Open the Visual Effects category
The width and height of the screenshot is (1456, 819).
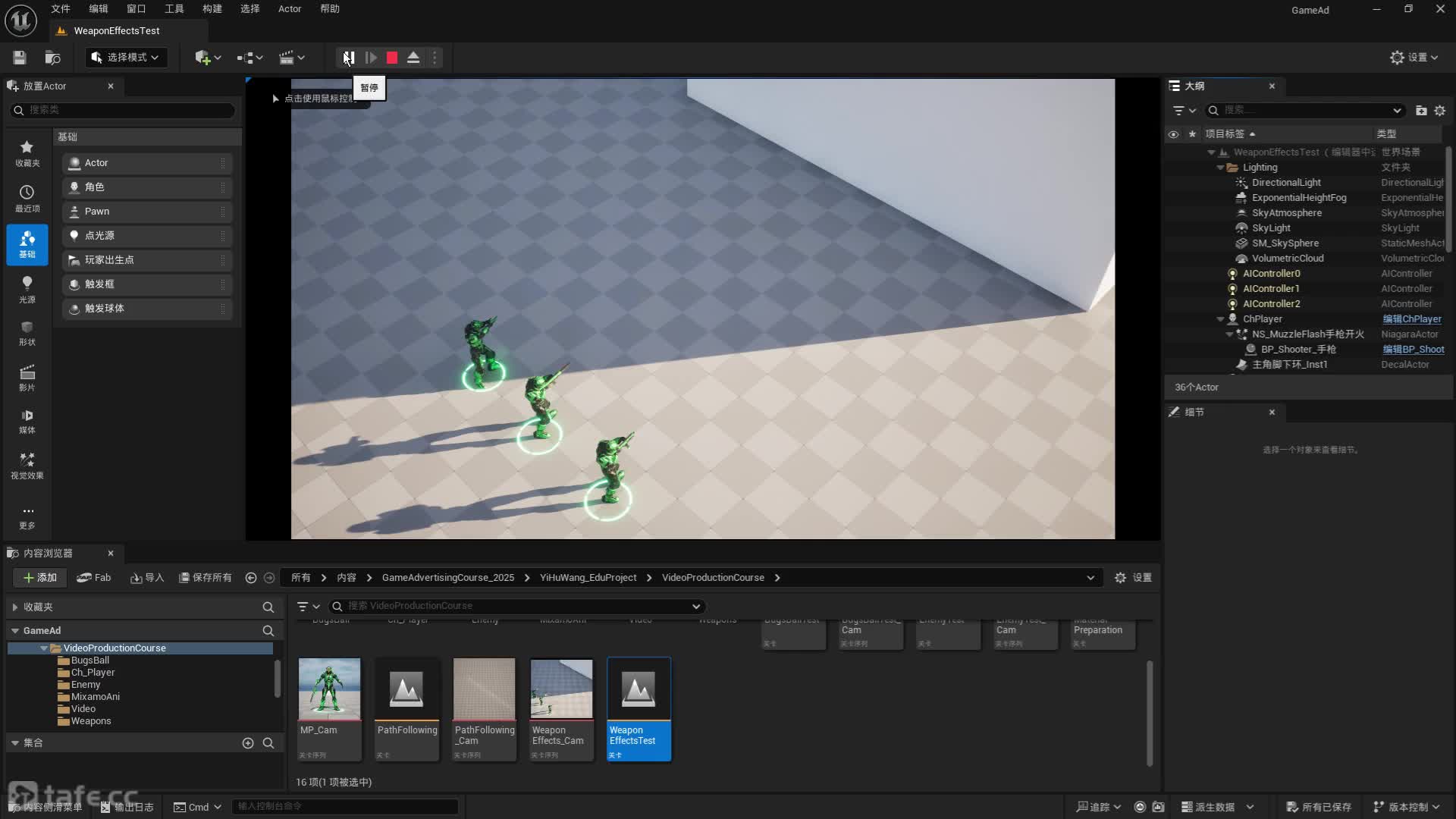tap(27, 465)
